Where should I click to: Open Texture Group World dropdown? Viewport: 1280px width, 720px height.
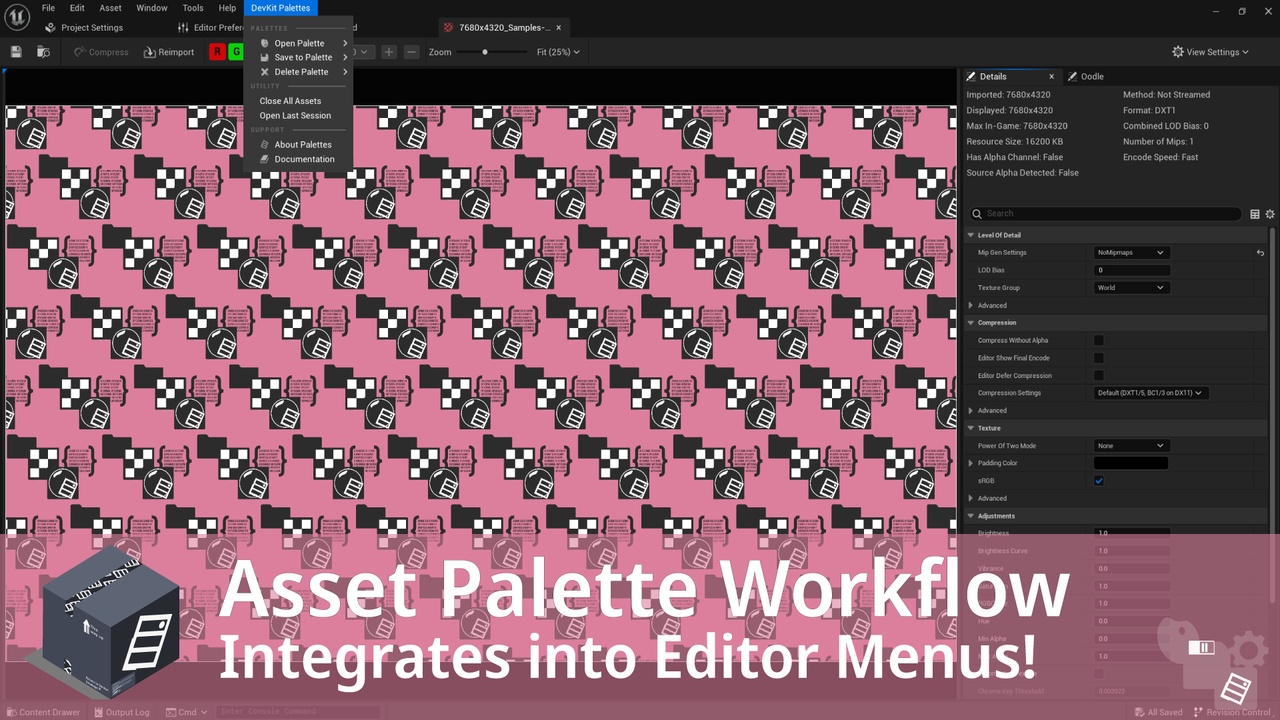[1130, 288]
